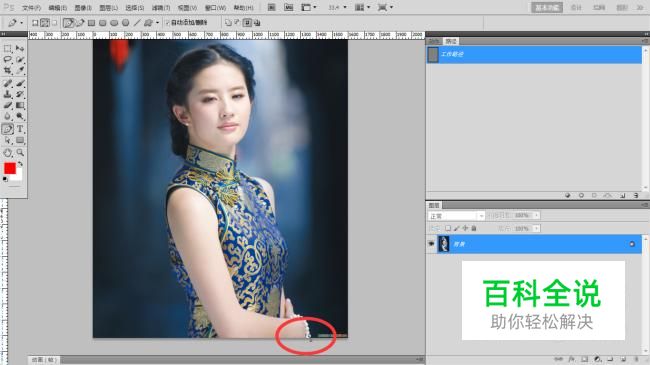Viewport: 650px width, 365px height.
Task: Select the Lasso tool
Action: coord(7,60)
